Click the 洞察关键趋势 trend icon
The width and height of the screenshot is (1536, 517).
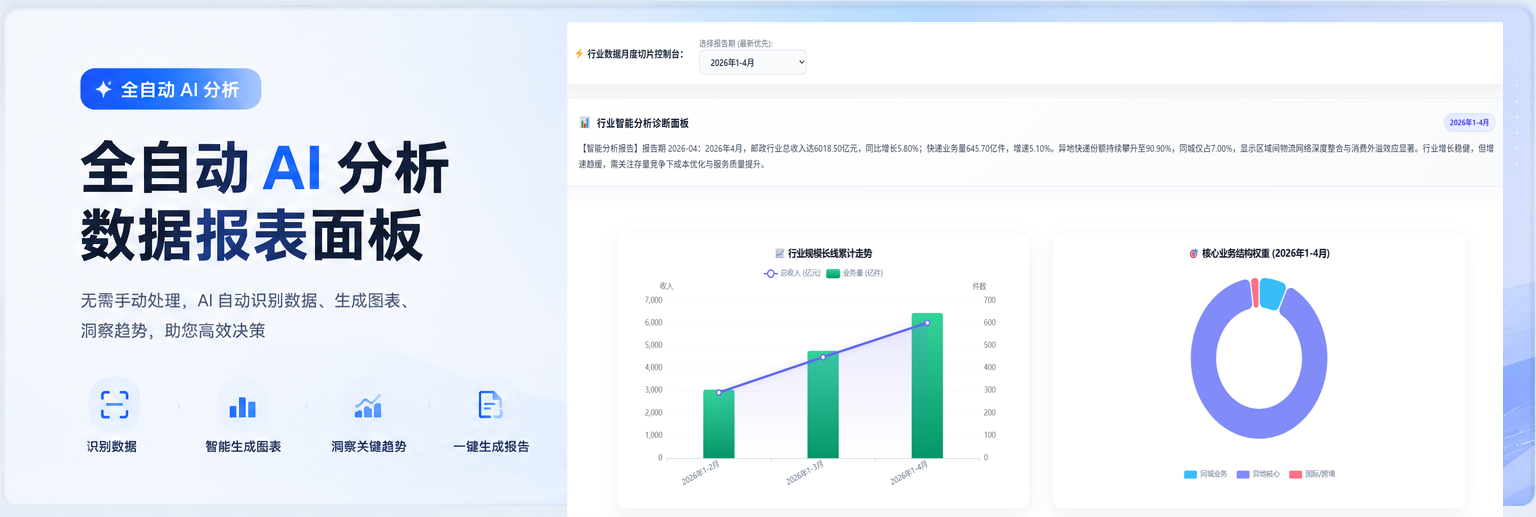point(368,404)
